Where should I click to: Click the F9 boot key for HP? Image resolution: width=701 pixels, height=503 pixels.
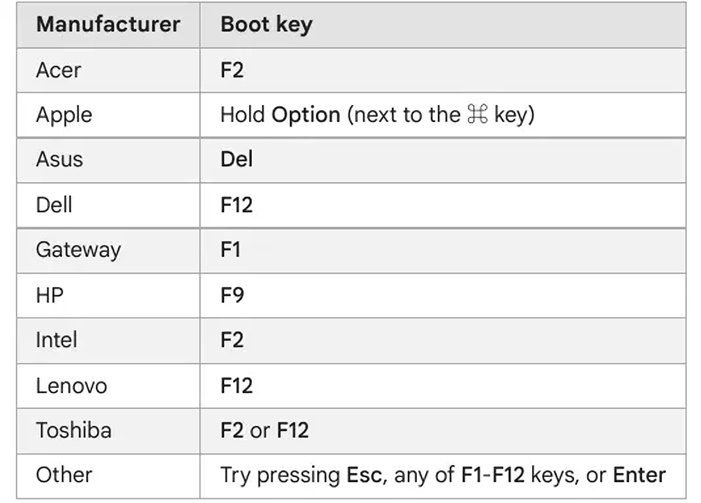pos(232,295)
